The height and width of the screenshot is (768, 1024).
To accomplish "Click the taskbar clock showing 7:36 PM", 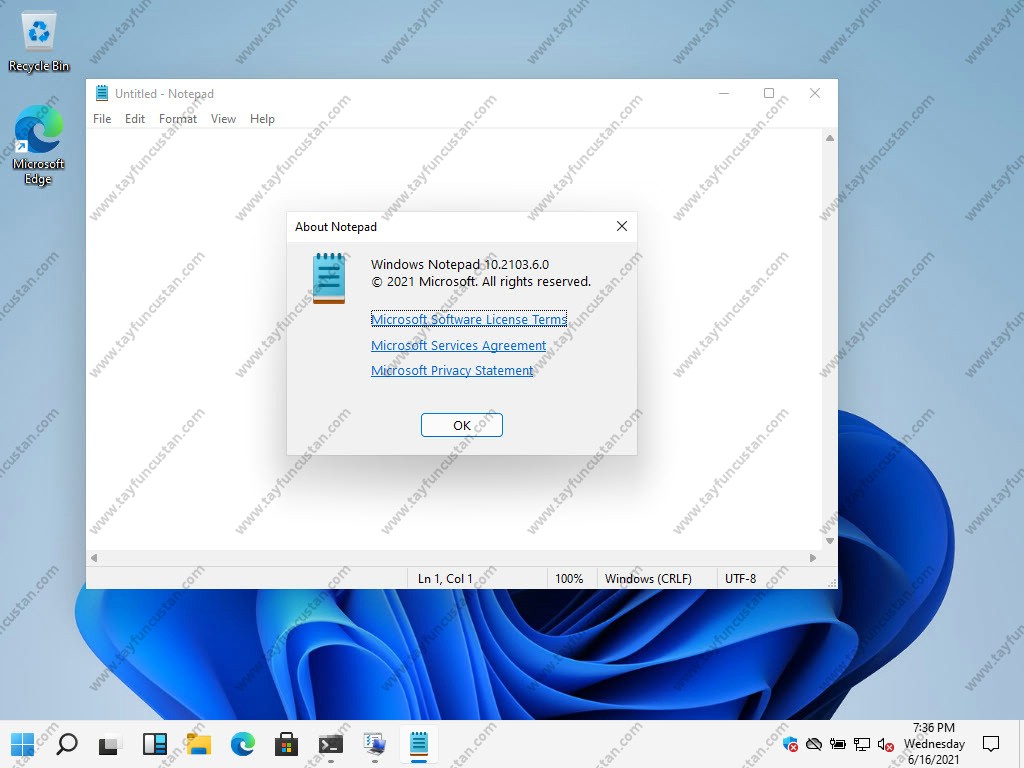I will (934, 744).
